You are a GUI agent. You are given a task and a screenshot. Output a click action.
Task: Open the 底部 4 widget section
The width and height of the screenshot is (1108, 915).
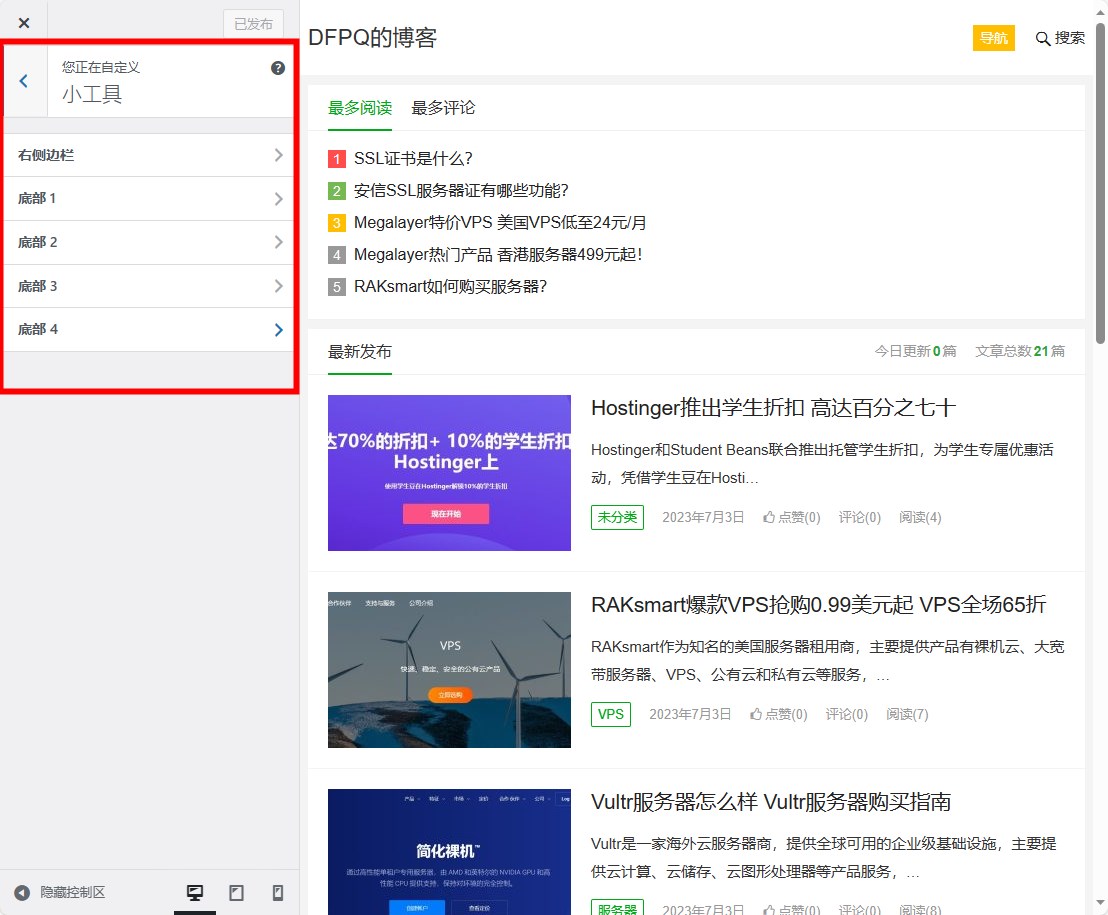[149, 329]
